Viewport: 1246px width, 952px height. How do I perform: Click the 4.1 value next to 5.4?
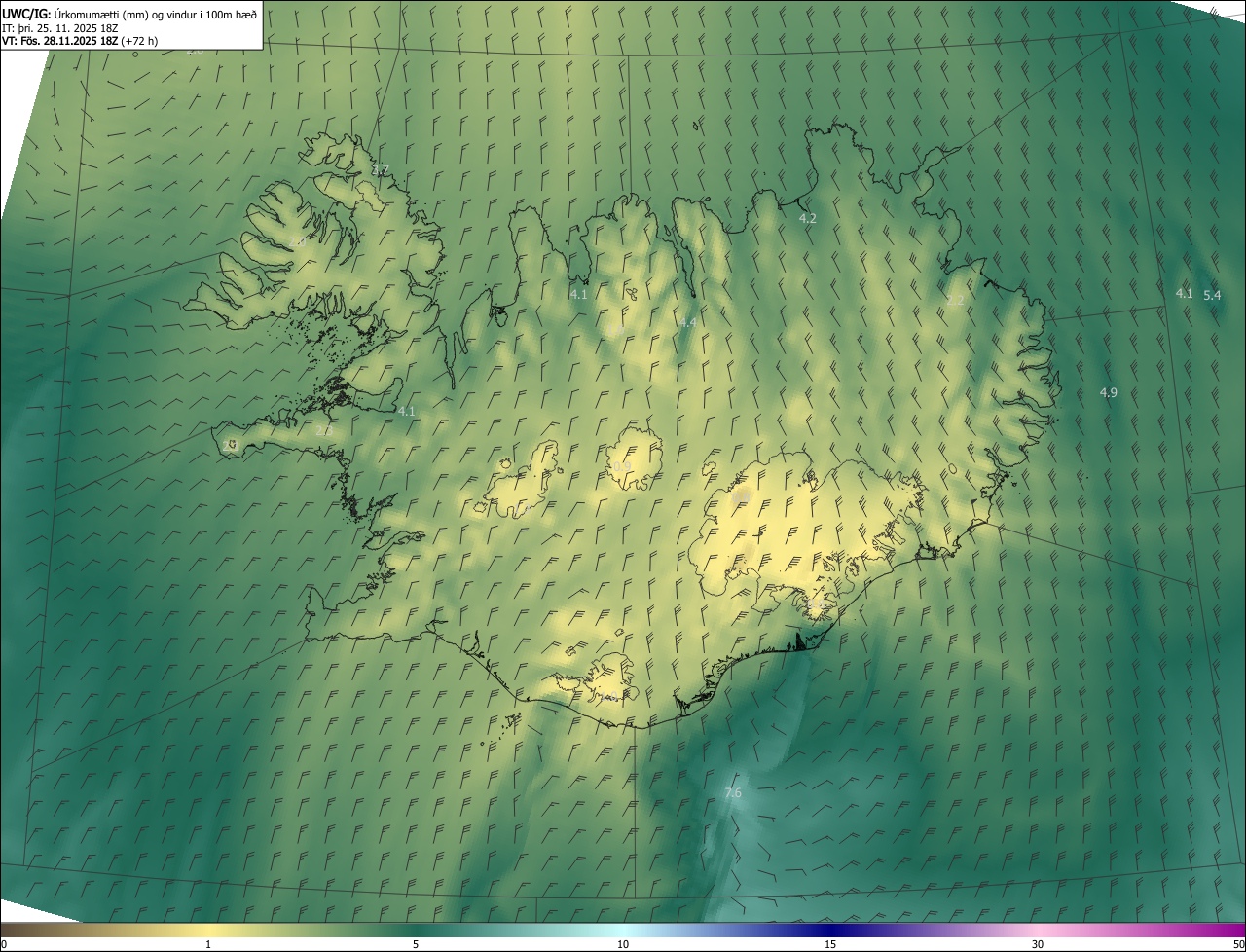click(1184, 293)
